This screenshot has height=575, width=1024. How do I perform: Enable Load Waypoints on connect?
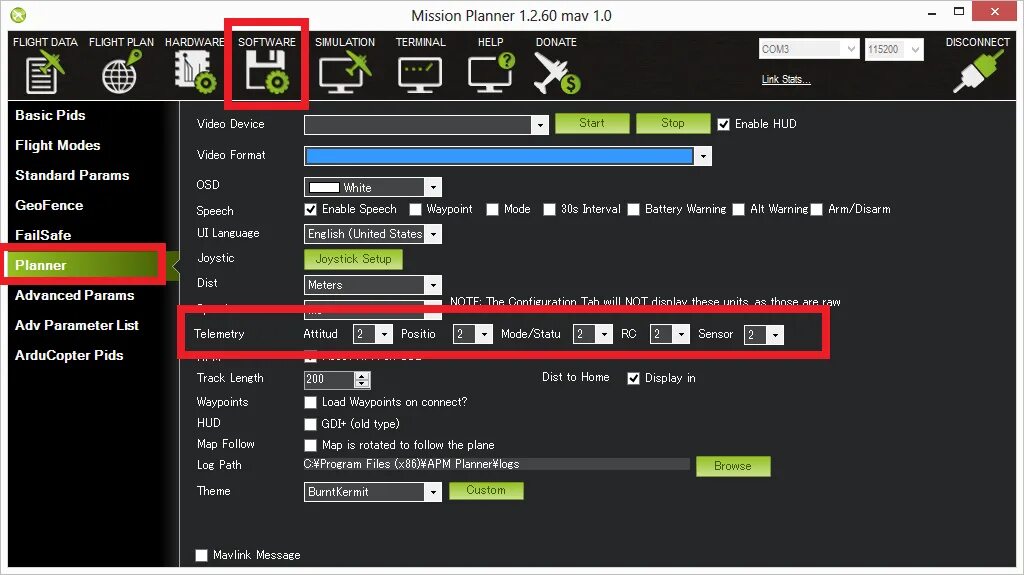pyautogui.click(x=310, y=402)
